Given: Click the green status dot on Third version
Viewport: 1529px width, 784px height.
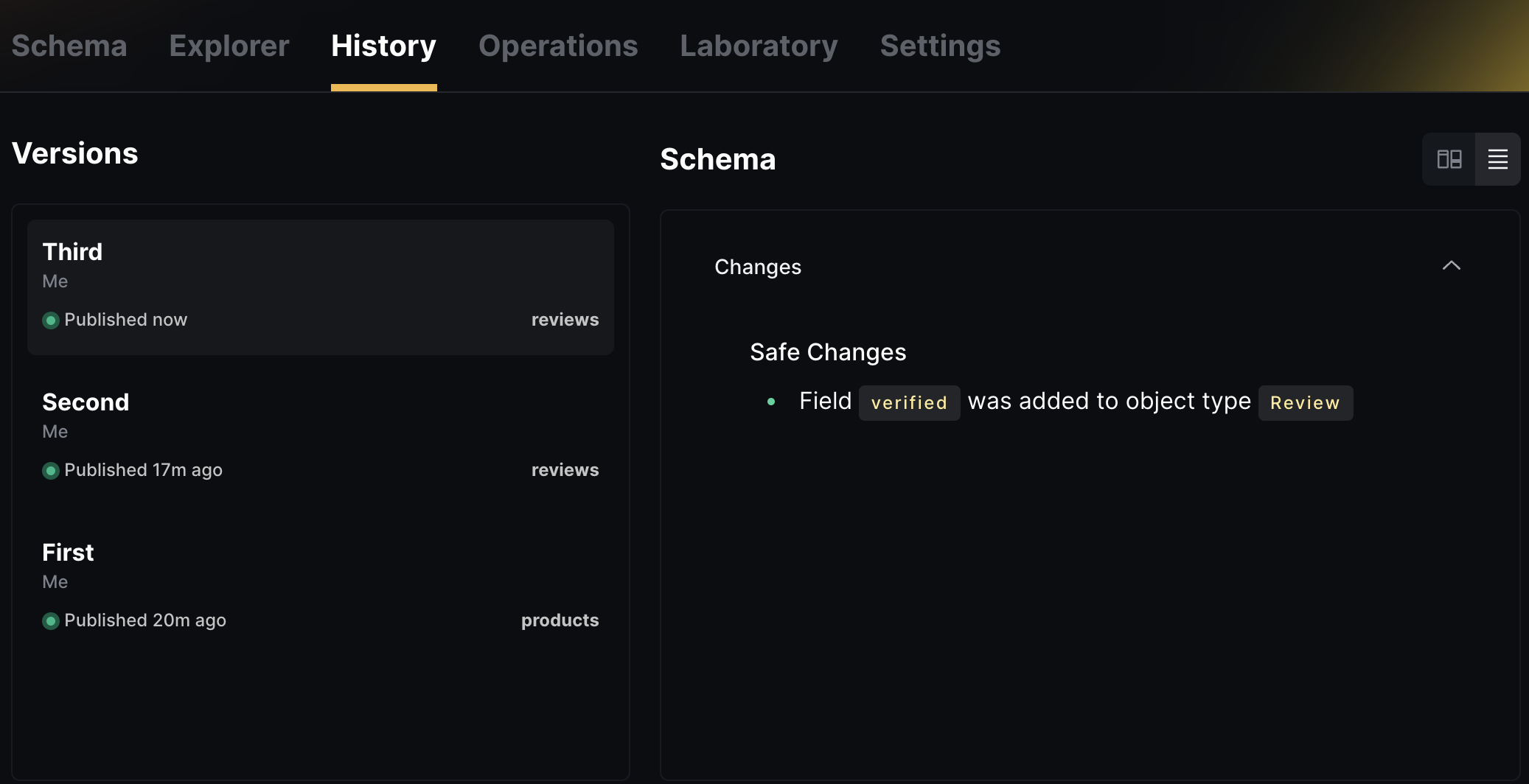Looking at the screenshot, I should (51, 321).
